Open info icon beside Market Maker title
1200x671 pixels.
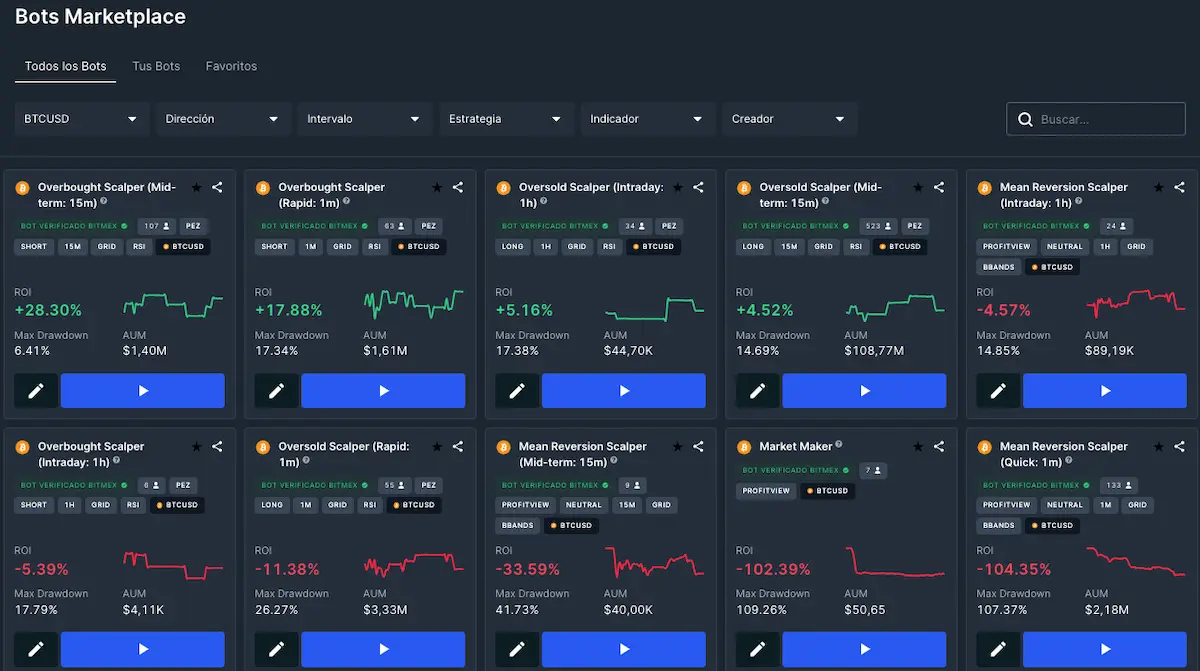(839, 445)
